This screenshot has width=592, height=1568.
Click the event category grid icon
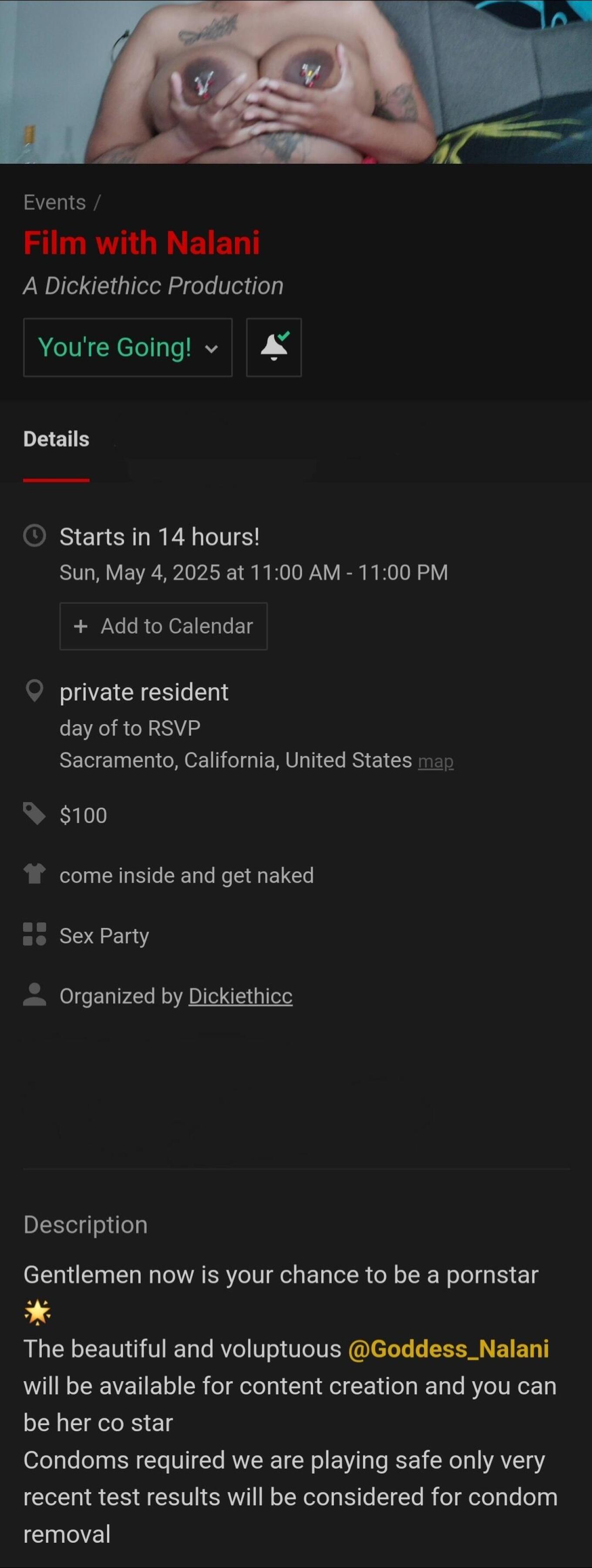[x=35, y=934]
